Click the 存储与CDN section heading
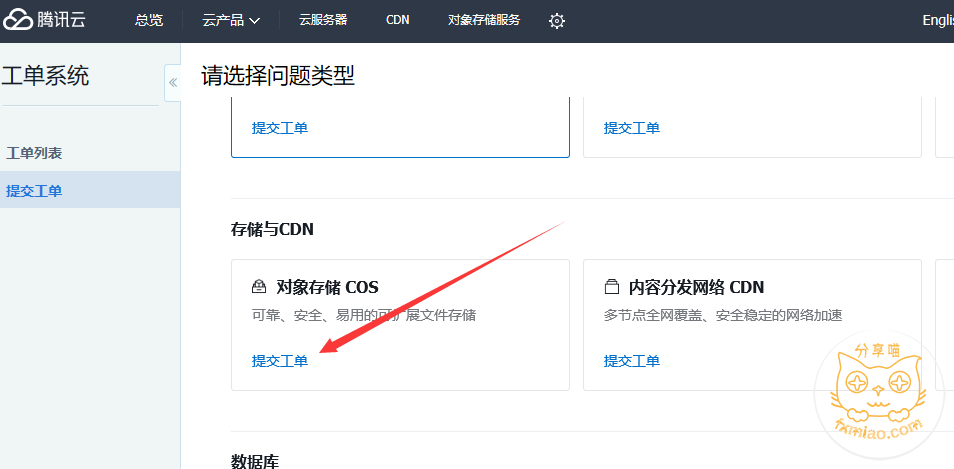Image resolution: width=954 pixels, height=469 pixels. [x=273, y=229]
